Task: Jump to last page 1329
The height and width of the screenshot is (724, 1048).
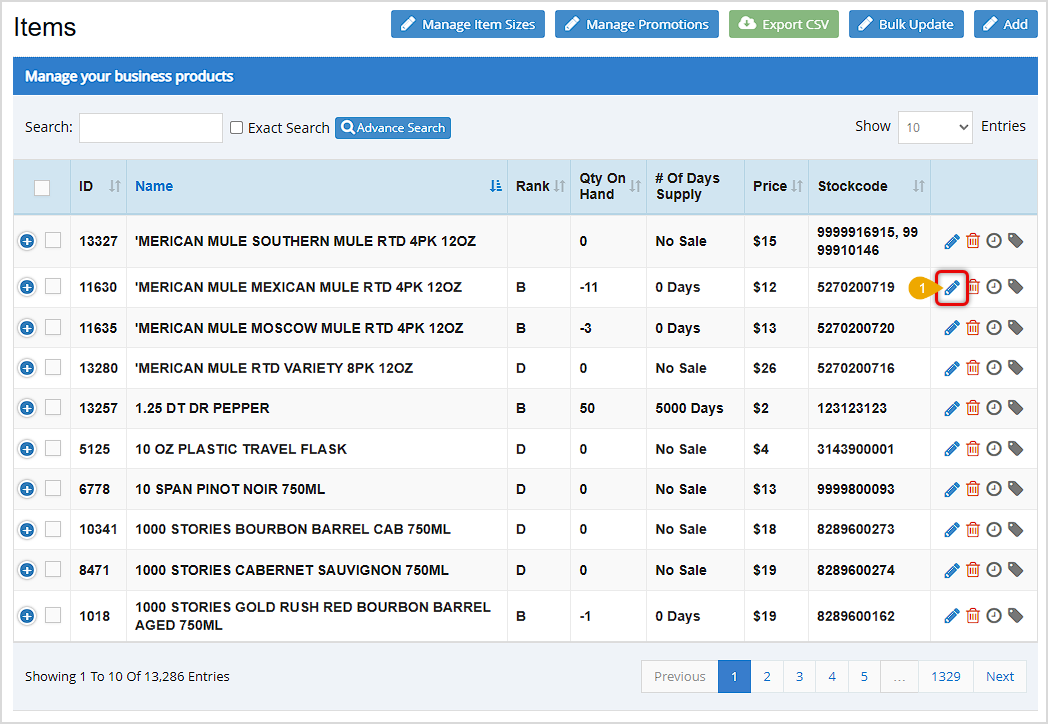Action: pyautogui.click(x=945, y=677)
